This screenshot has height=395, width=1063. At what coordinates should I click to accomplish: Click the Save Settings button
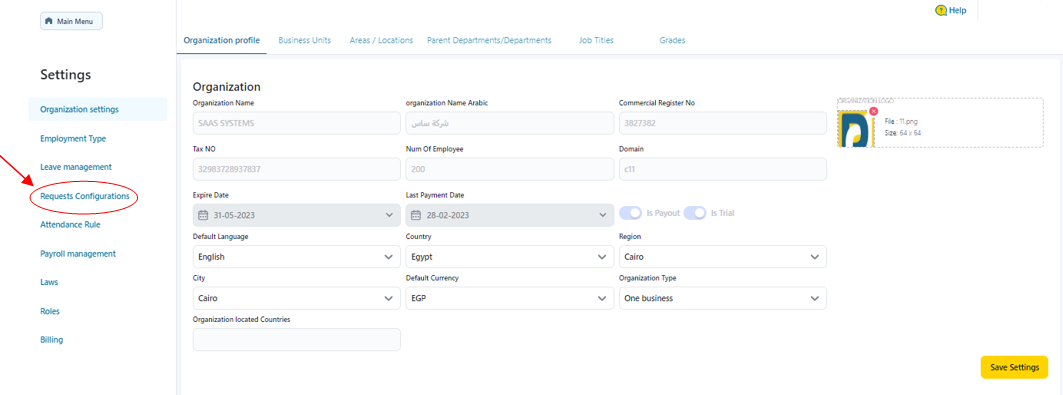pyautogui.click(x=1014, y=367)
